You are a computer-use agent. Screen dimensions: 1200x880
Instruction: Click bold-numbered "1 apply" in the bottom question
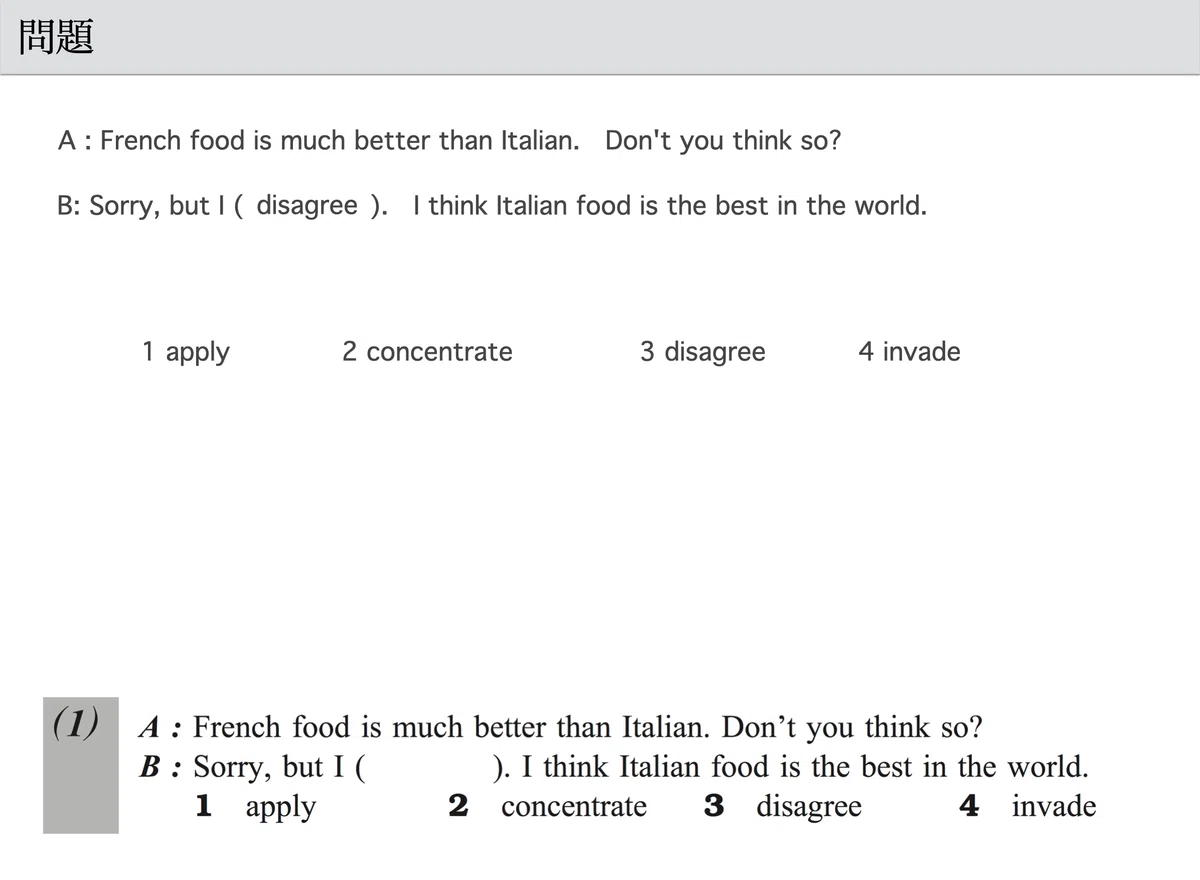click(255, 807)
